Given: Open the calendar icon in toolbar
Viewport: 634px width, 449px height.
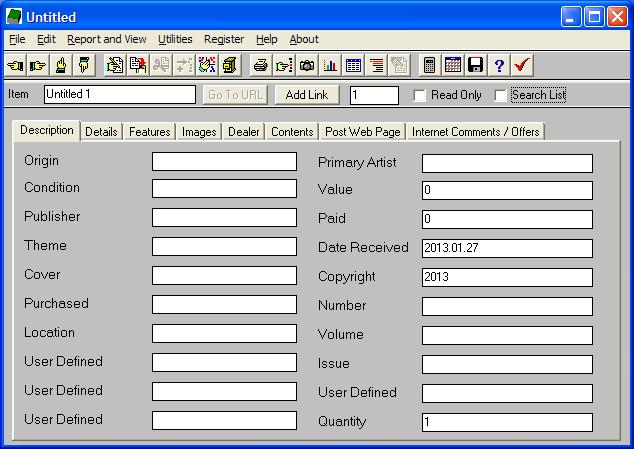Looking at the screenshot, I should [452, 66].
